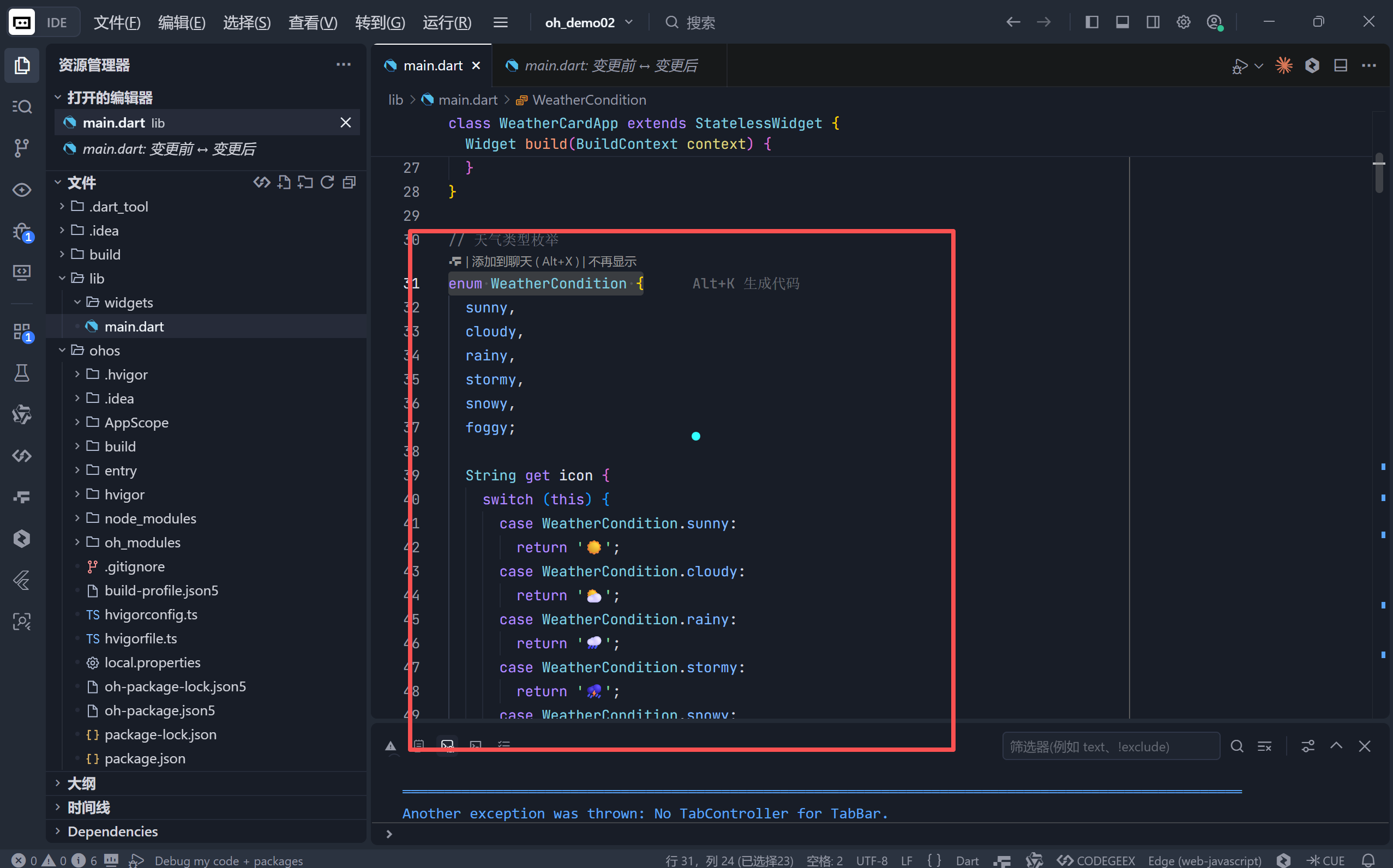Toggle the primary sidebar layout button

[1091, 22]
